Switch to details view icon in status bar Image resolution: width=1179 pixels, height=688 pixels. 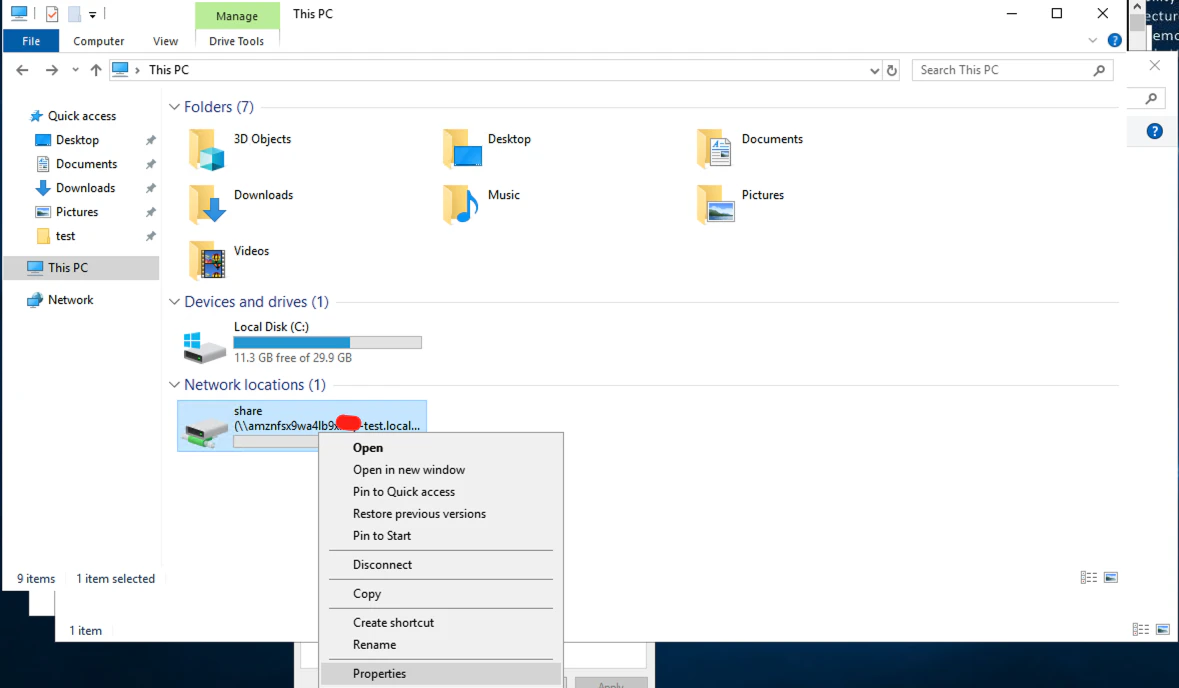pos(1089,577)
